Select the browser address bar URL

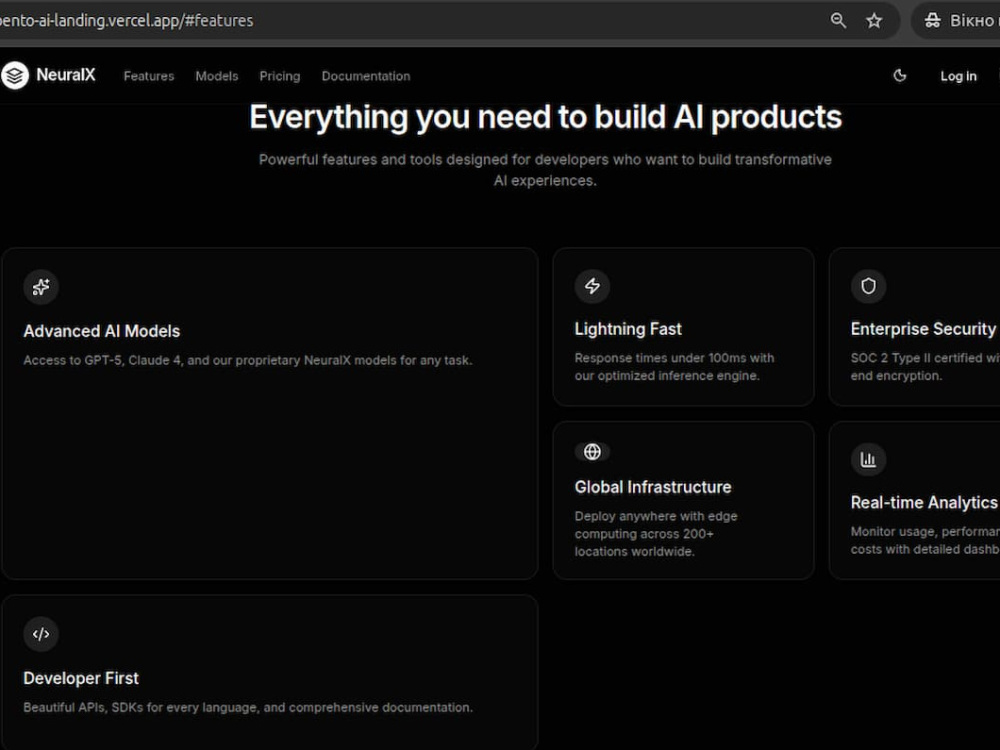[126, 20]
